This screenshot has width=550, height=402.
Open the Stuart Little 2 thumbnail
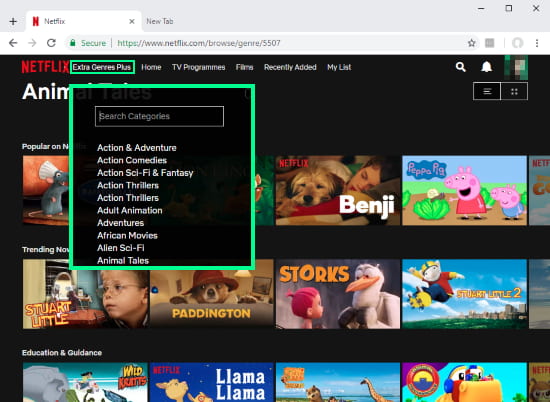click(x=464, y=294)
